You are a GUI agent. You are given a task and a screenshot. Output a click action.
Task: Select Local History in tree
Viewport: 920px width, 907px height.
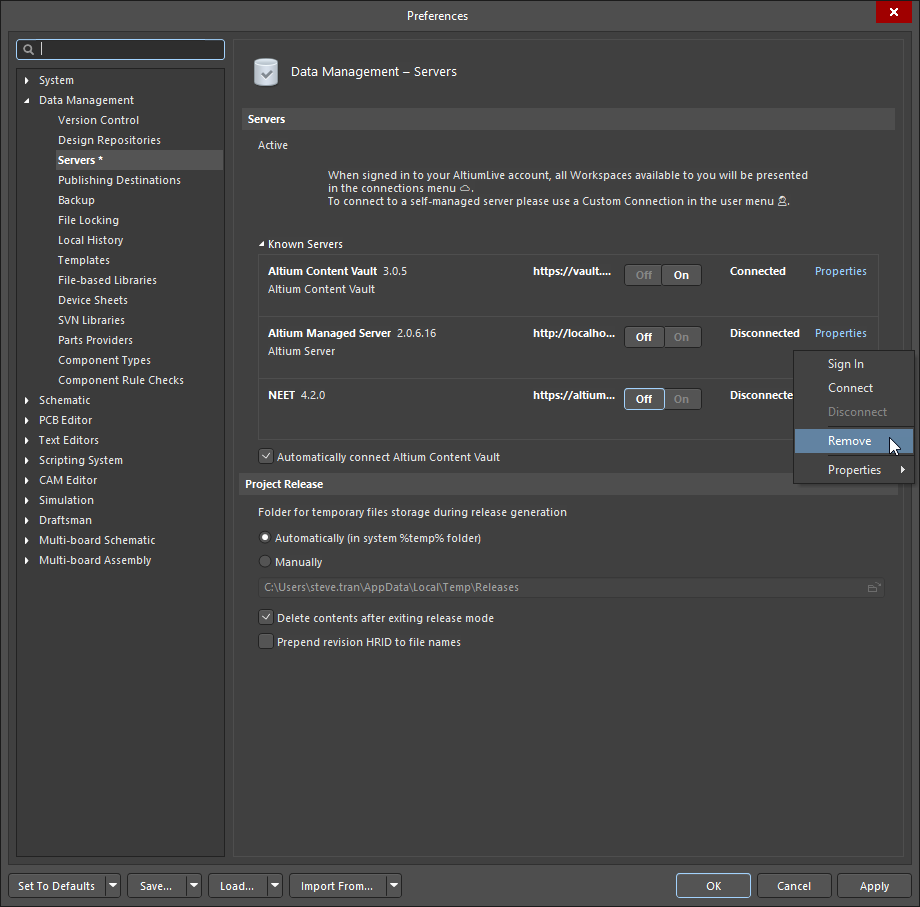[x=90, y=240]
